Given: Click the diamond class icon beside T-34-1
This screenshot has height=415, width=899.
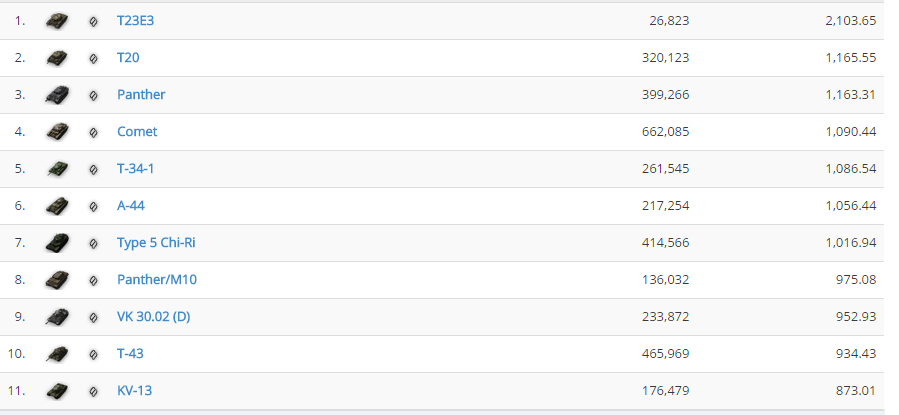Looking at the screenshot, I should (93, 170).
